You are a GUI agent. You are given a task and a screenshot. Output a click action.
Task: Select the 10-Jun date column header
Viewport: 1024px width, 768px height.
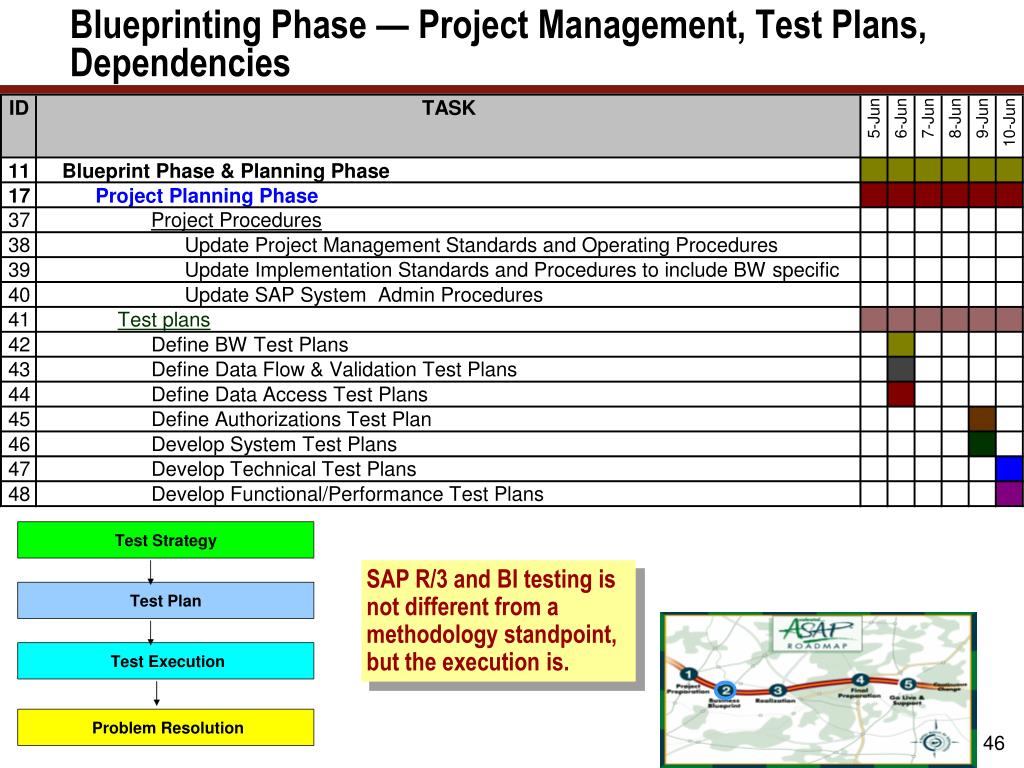[x=1010, y=126]
